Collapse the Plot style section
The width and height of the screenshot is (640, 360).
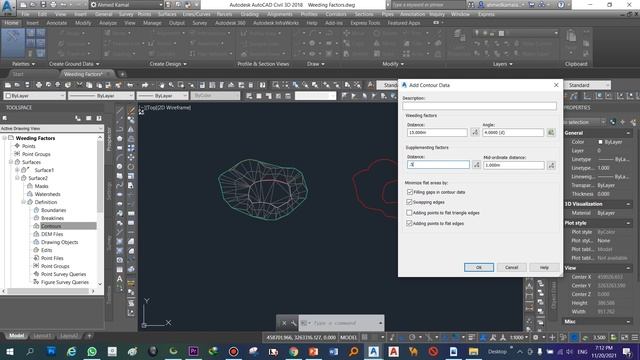pos(628,223)
